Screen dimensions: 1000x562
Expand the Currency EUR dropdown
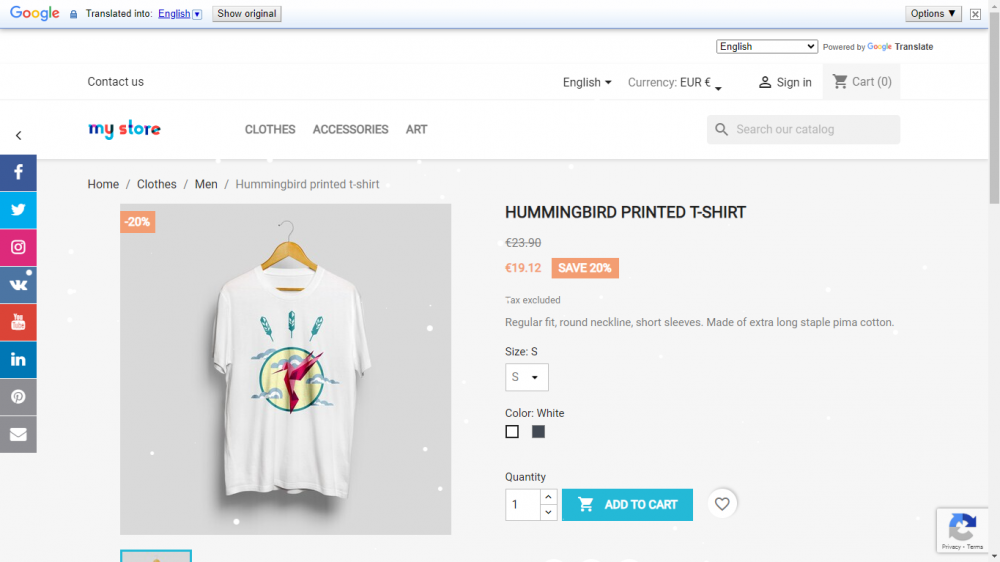click(675, 82)
